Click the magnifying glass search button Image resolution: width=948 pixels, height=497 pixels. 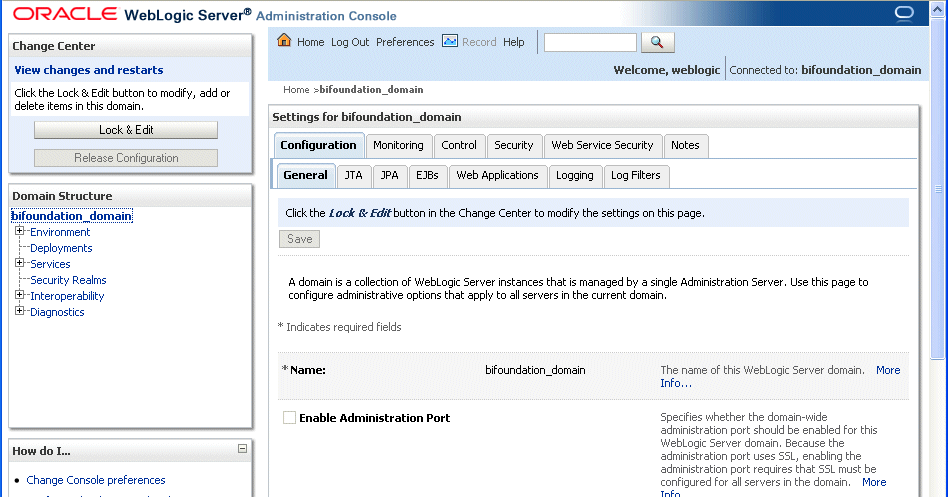point(657,42)
